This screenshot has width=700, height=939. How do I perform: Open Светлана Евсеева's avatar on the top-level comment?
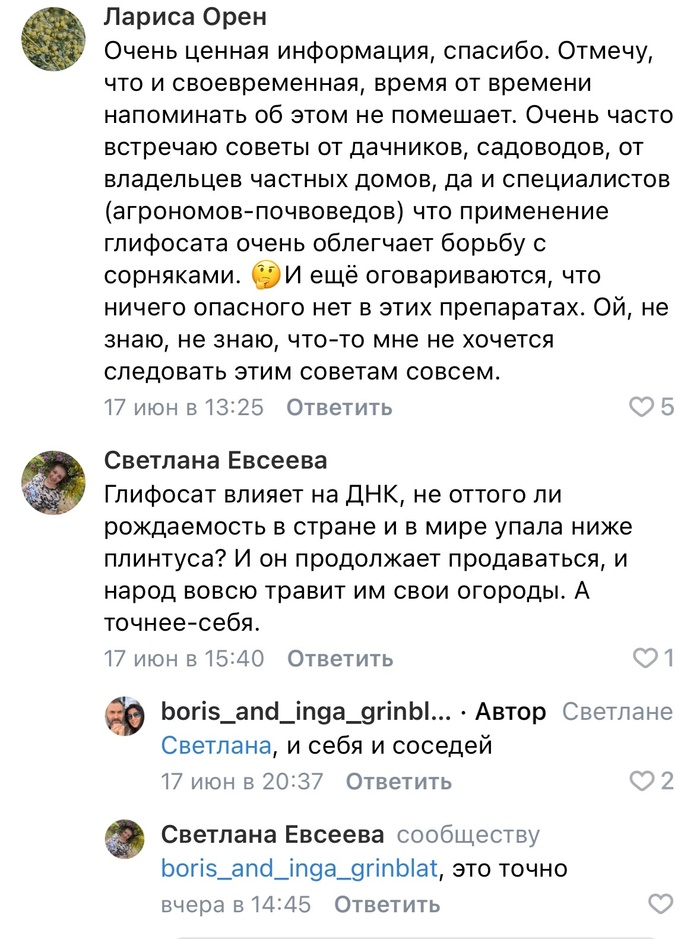[53, 481]
